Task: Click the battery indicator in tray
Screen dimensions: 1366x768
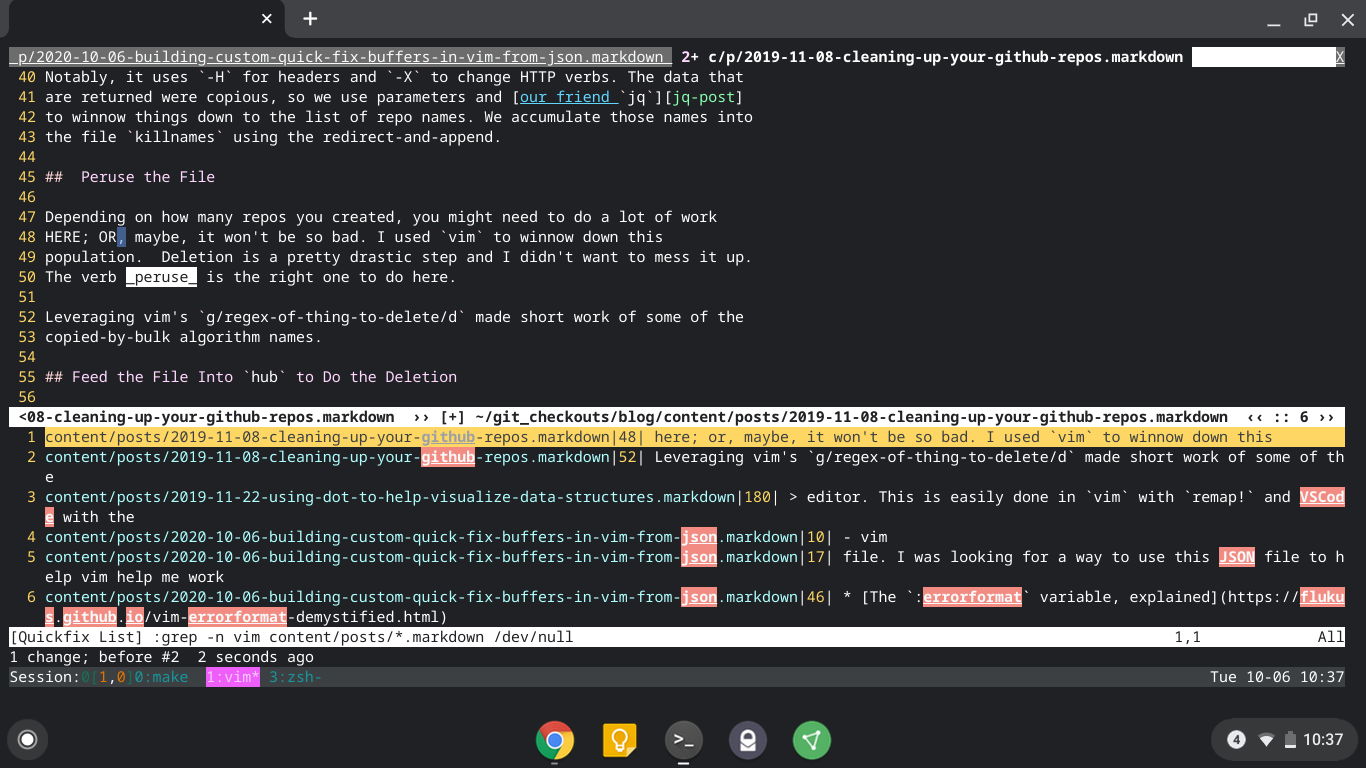Action: 1290,740
